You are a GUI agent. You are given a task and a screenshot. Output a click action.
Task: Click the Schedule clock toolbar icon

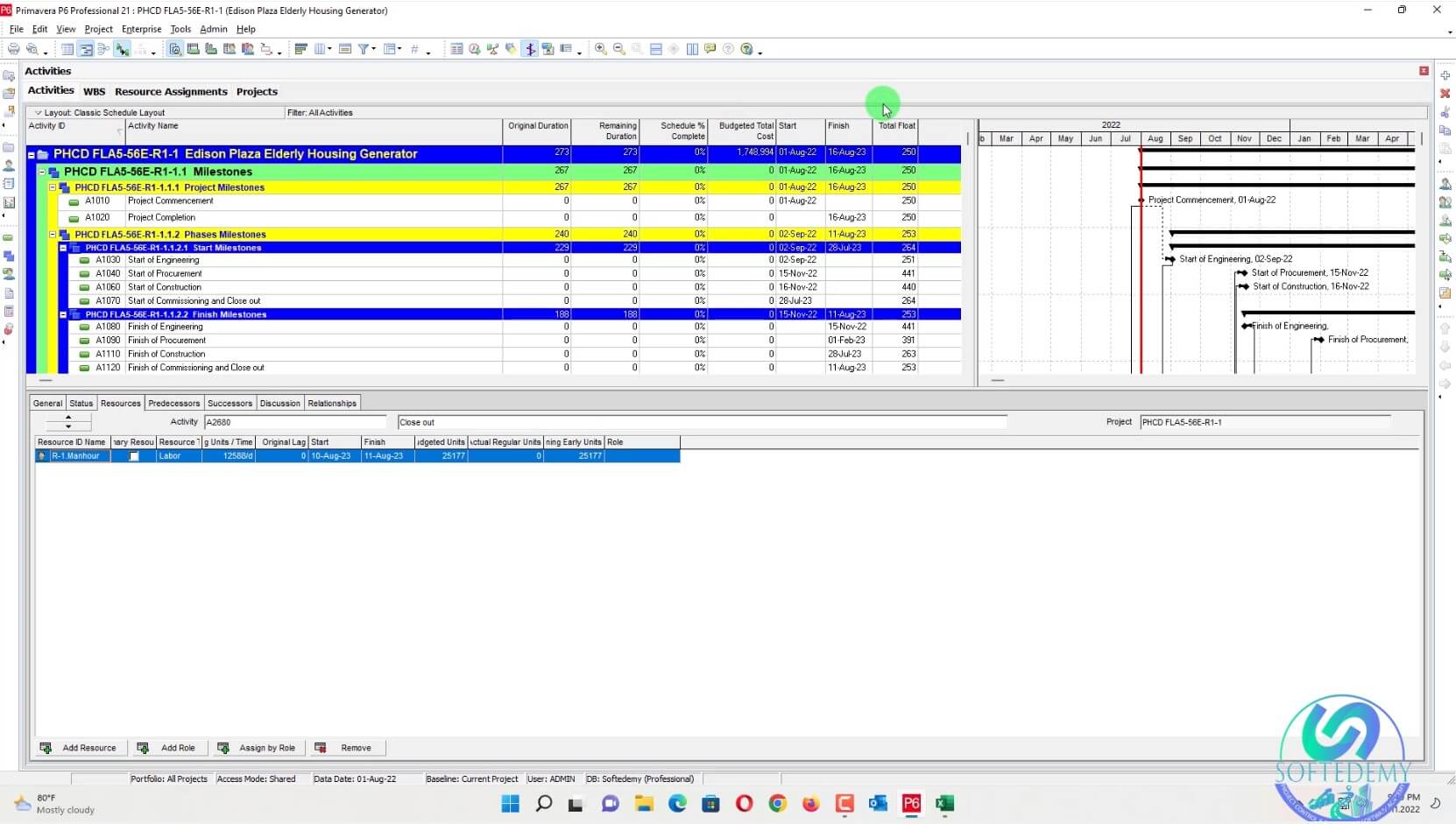(475, 49)
